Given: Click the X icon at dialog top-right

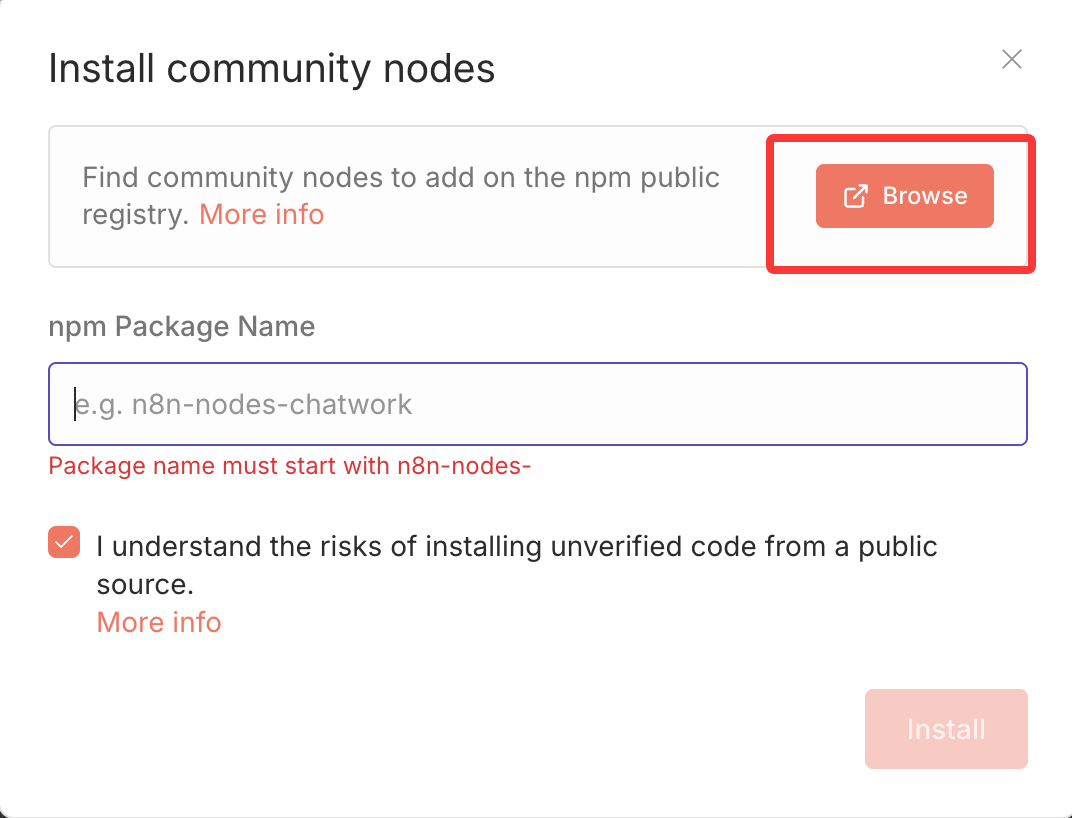Looking at the screenshot, I should click(1012, 60).
